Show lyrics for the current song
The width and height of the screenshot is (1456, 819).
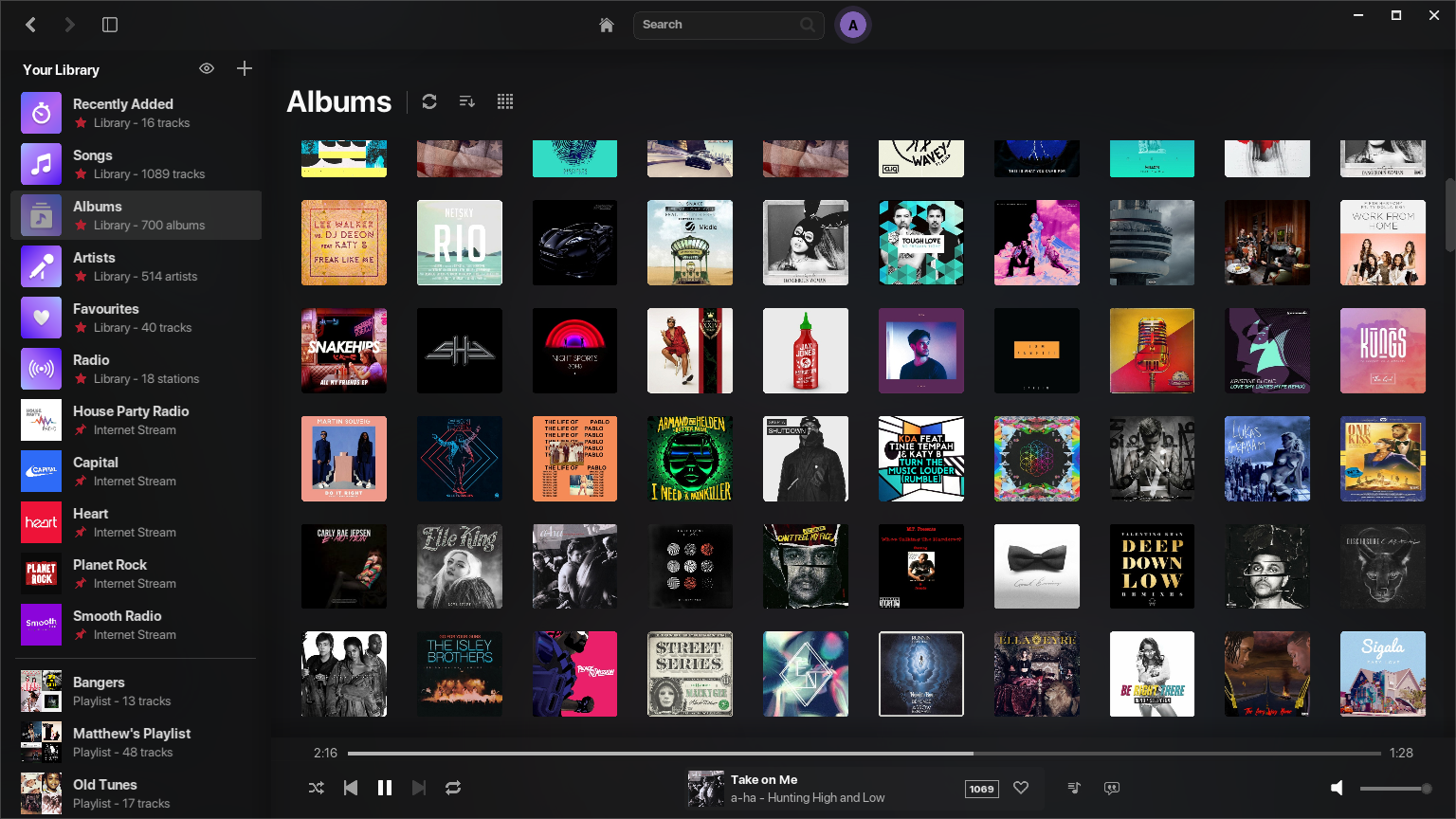coord(1112,788)
